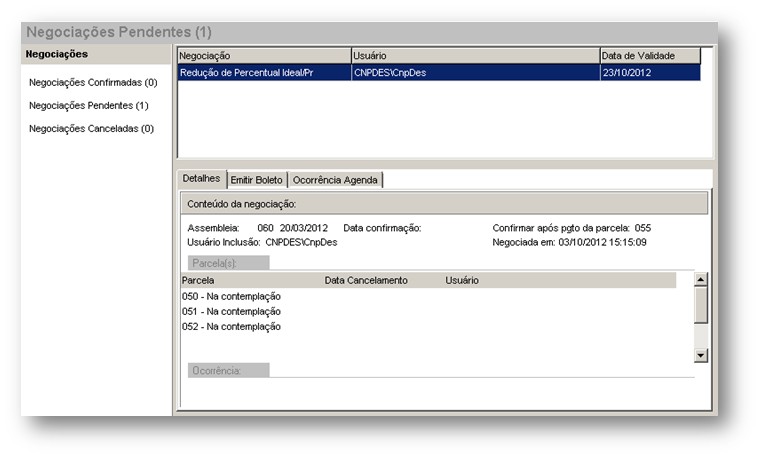Open Negociações Confirmadas (0) list

(x=93, y=82)
